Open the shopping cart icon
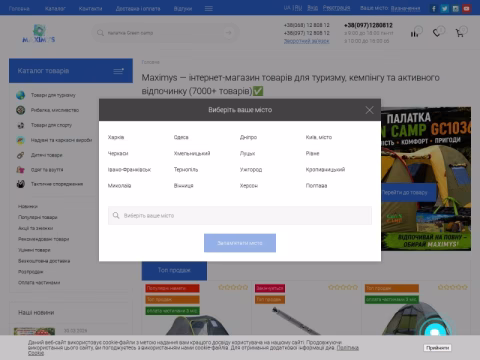 pos(459,33)
